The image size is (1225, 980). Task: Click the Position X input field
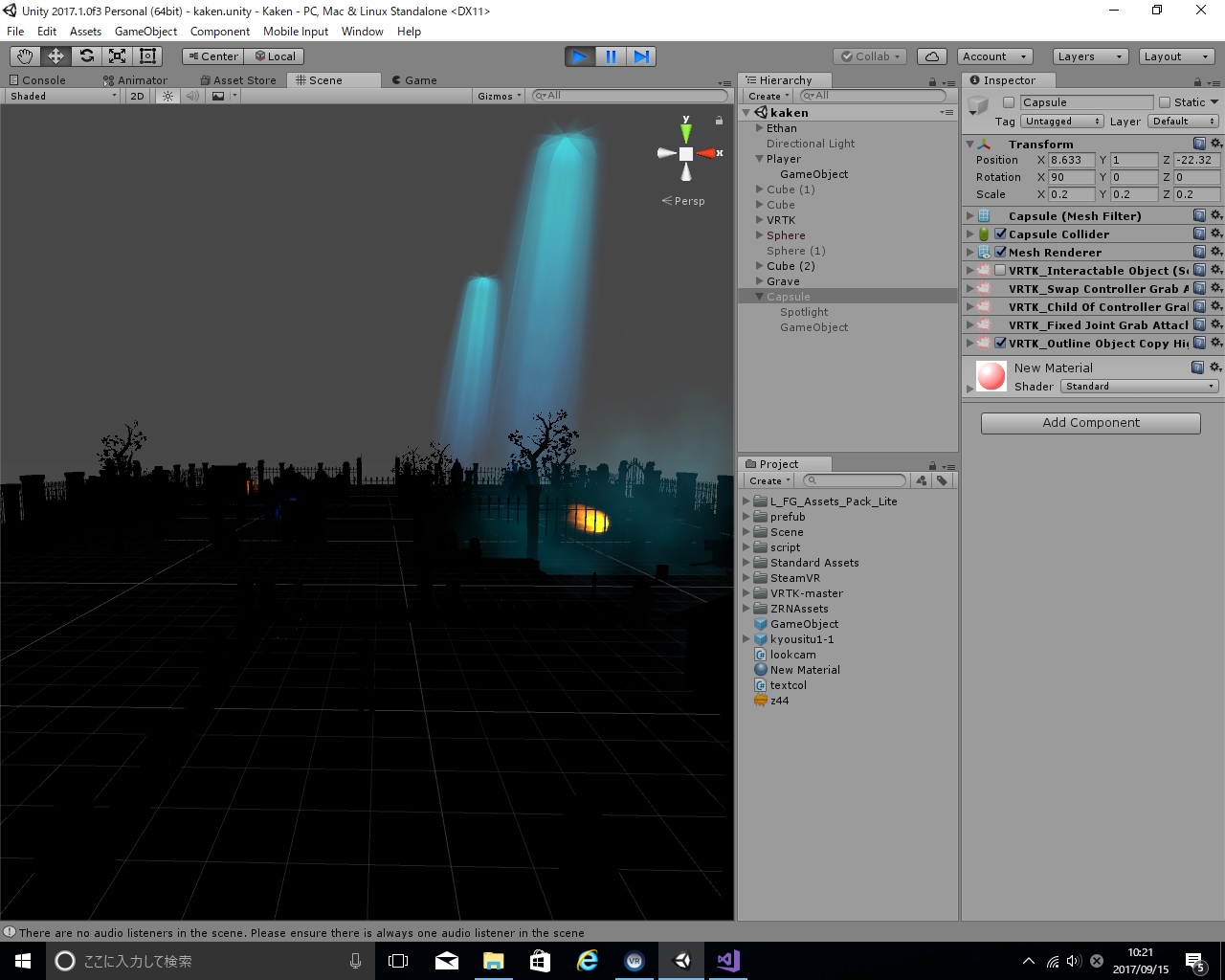1070,161
